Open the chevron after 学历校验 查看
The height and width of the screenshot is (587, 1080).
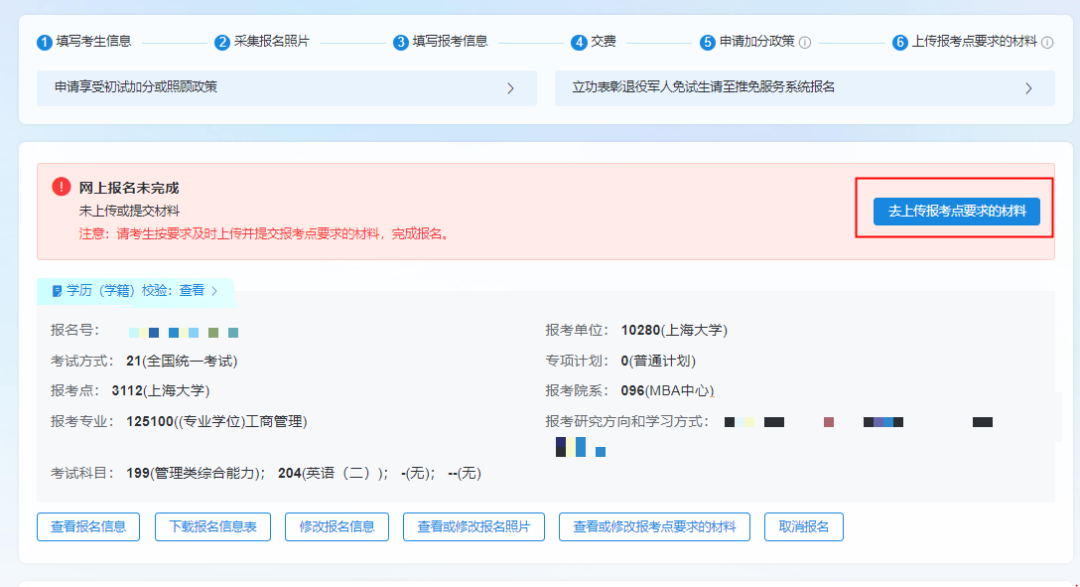(215, 291)
